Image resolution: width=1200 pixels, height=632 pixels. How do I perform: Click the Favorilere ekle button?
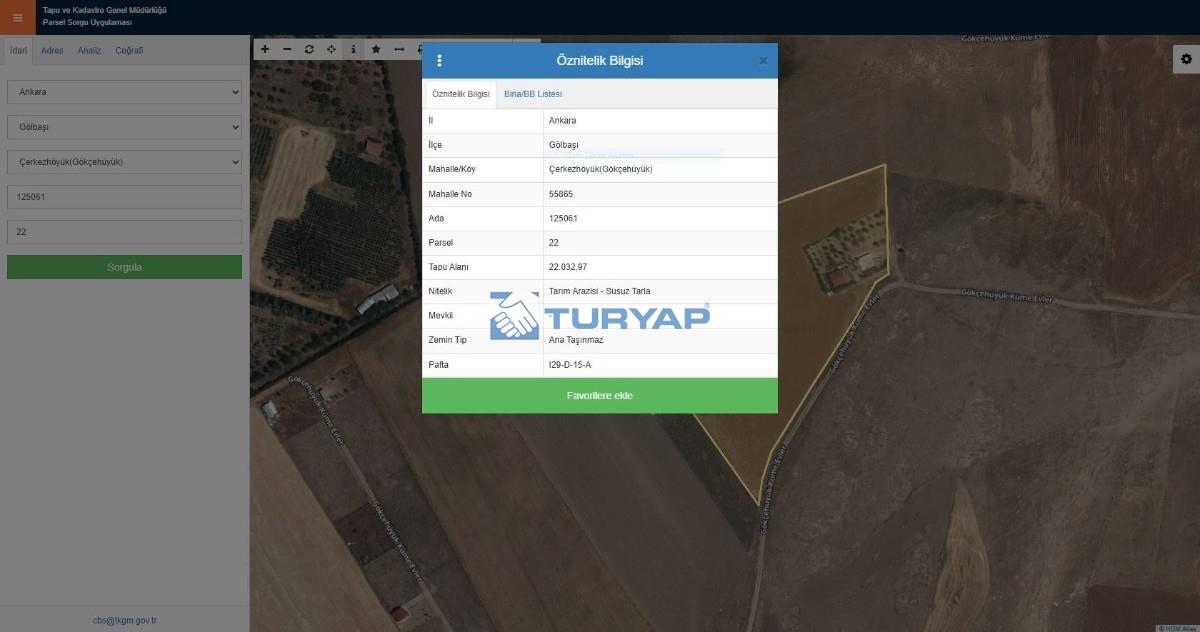[599, 396]
